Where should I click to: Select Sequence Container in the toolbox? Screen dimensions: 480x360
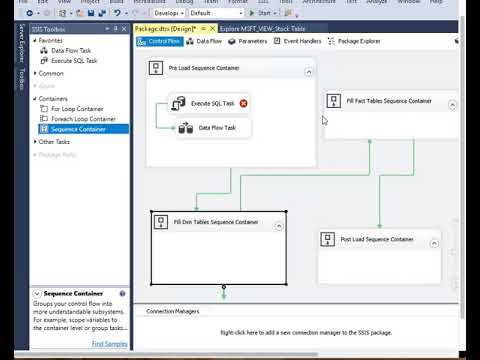pyautogui.click(x=83, y=129)
